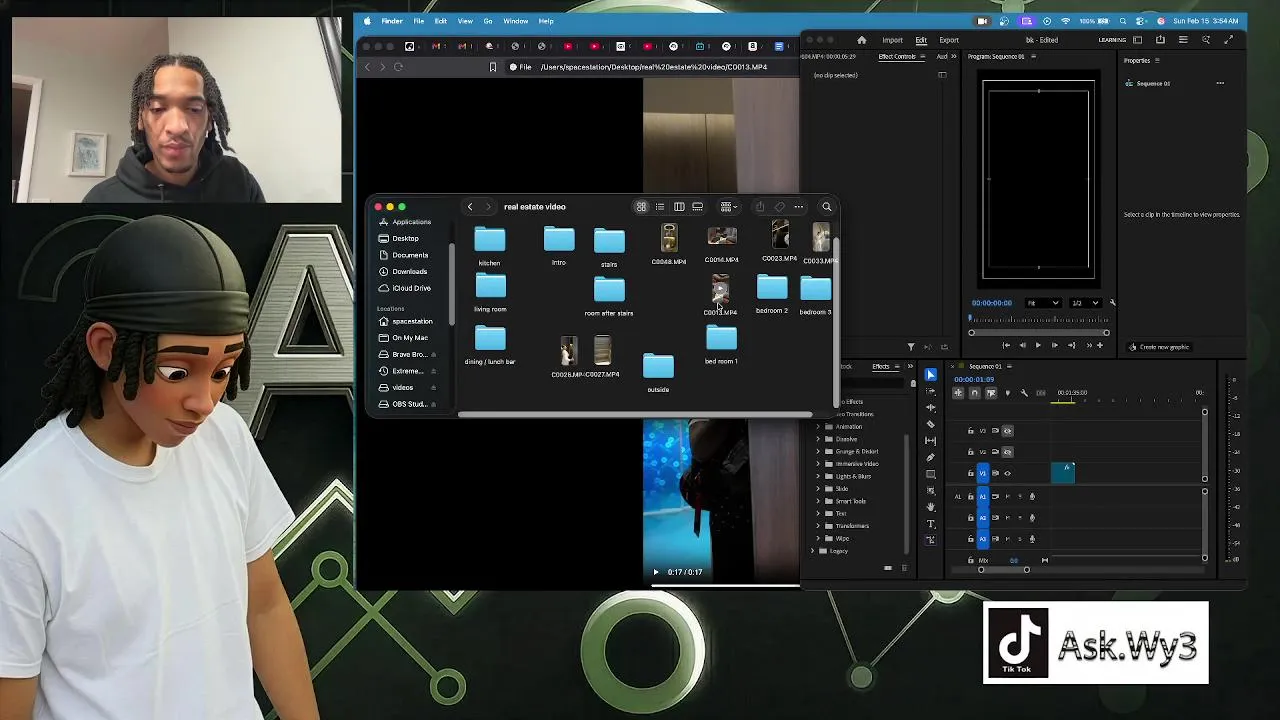The width and height of the screenshot is (1280, 720).
Task: Open Finder group-by dropdown
Action: click(729, 207)
